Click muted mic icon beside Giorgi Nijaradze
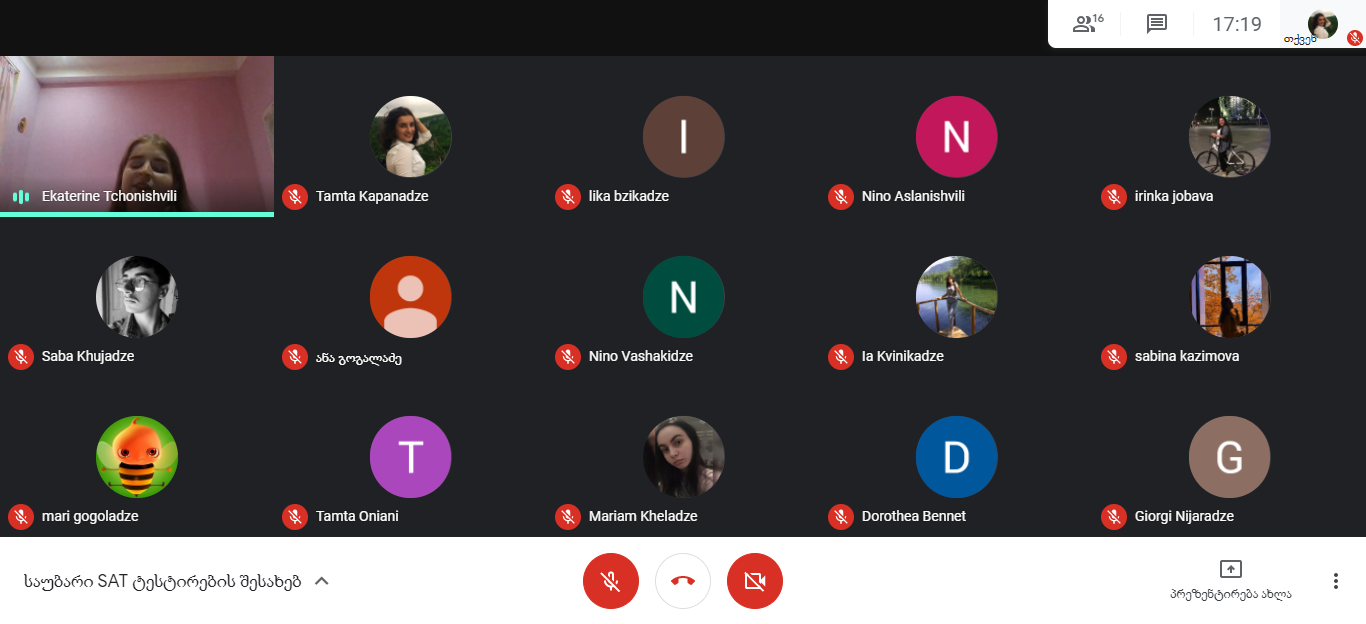This screenshot has width=1366, height=624. coord(1114,517)
